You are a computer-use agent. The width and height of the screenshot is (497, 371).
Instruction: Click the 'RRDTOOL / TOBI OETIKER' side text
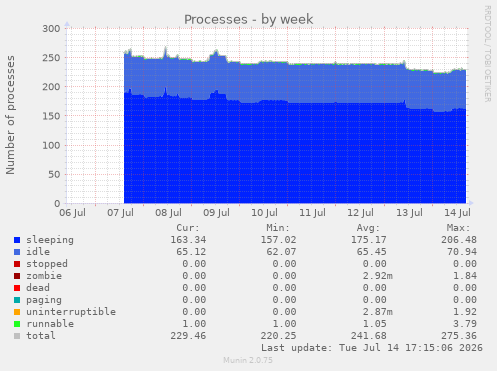[487, 54]
